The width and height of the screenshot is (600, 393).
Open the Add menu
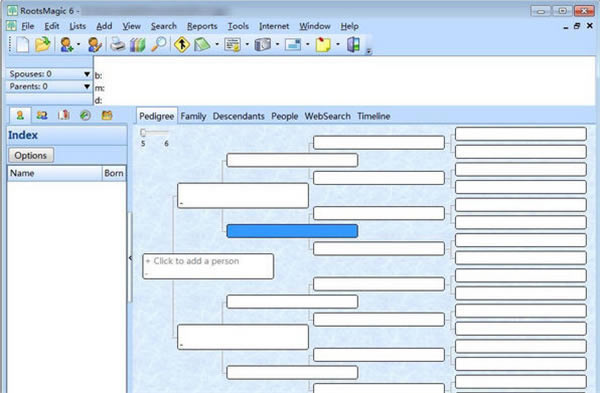(104, 26)
